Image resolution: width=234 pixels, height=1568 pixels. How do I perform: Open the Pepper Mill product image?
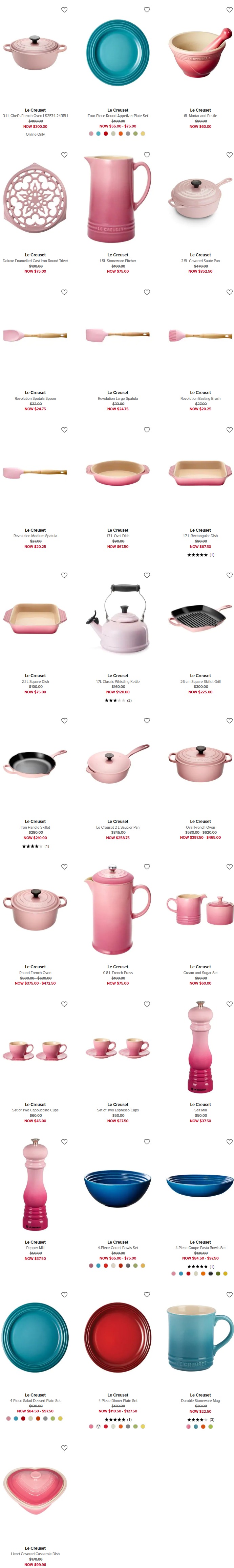click(x=35, y=1185)
